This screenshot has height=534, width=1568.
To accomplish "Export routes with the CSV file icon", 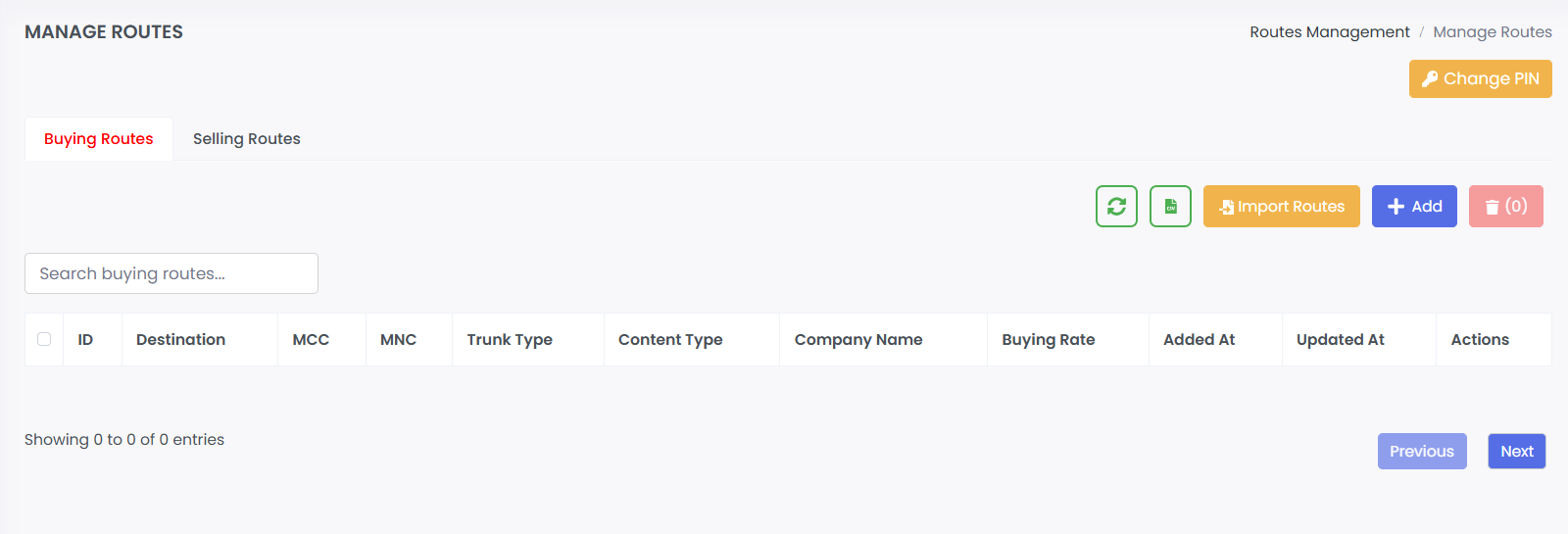I will [1170, 207].
